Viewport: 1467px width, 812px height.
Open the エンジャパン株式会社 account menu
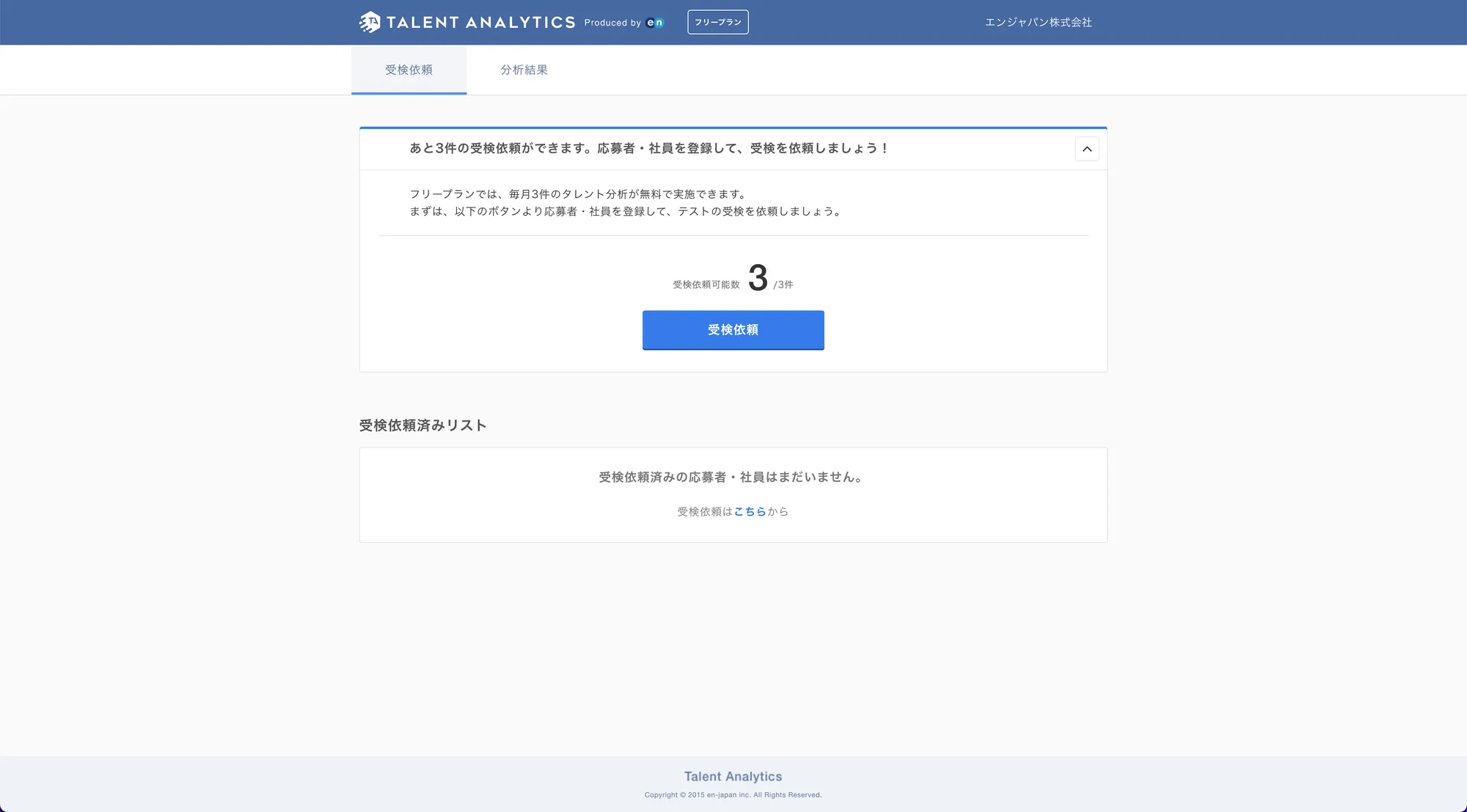click(1038, 23)
